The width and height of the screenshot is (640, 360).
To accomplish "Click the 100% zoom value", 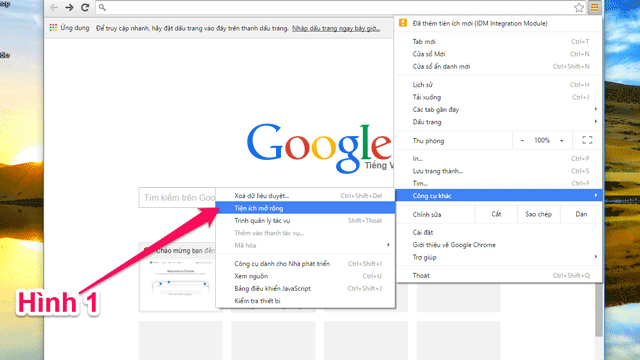I will 542,140.
